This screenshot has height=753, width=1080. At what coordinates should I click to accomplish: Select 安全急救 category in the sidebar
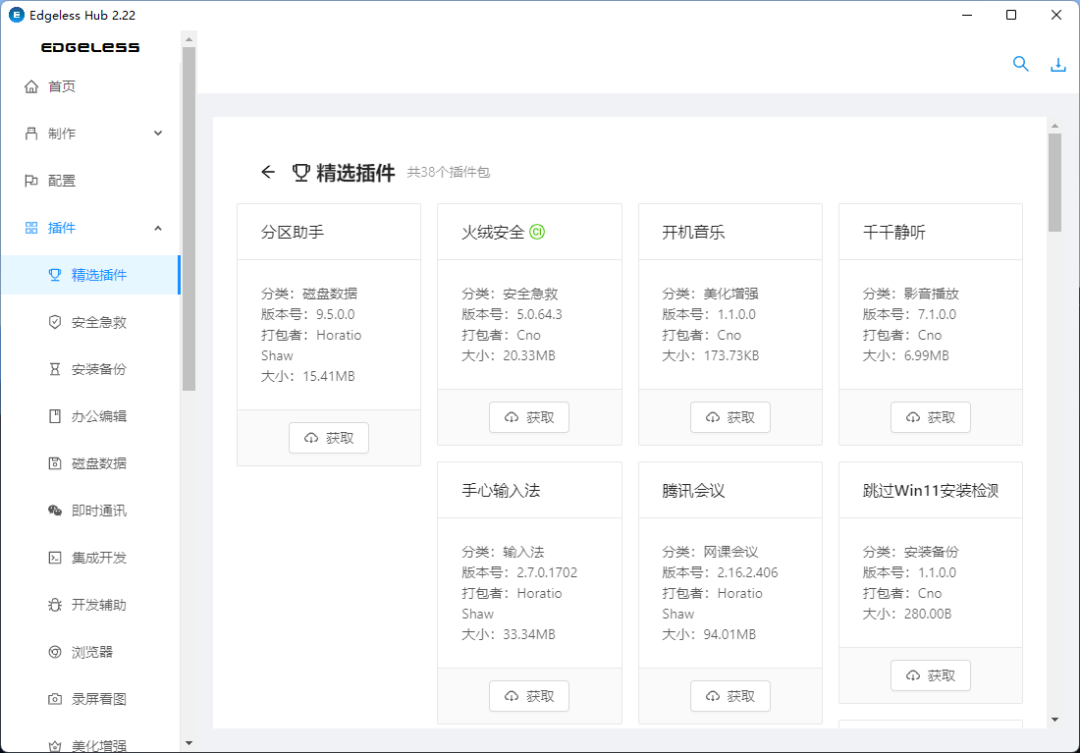[98, 323]
